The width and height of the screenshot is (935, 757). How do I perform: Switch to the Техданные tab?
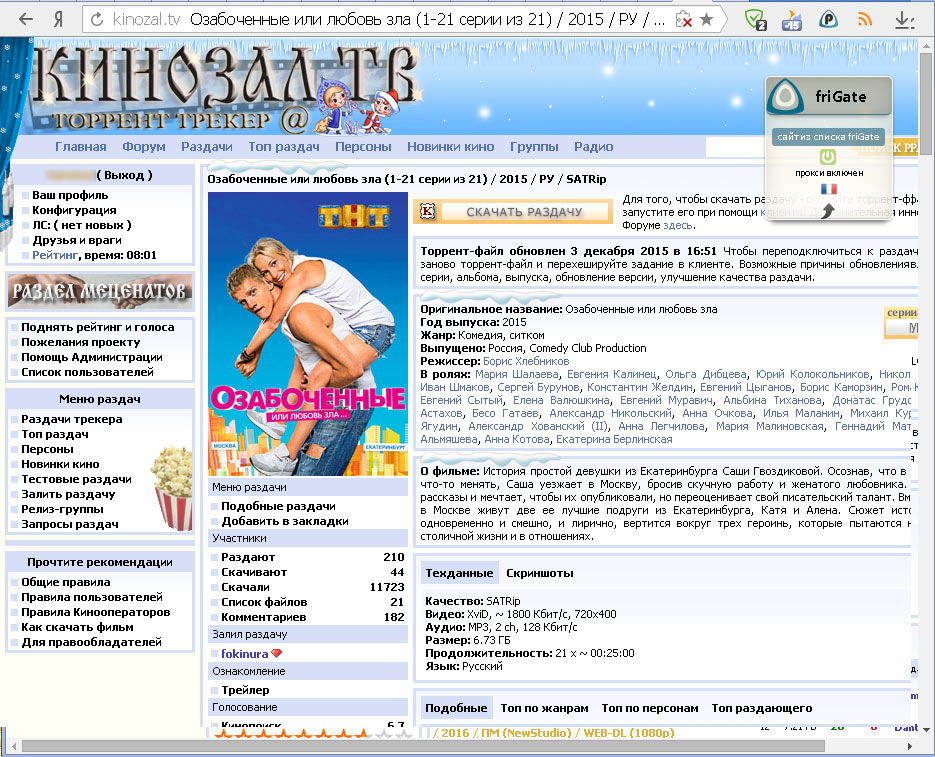pyautogui.click(x=459, y=573)
